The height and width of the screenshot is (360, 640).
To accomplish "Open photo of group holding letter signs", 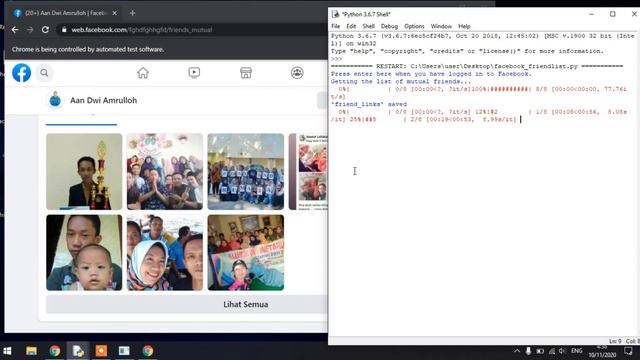I will tap(246, 171).
